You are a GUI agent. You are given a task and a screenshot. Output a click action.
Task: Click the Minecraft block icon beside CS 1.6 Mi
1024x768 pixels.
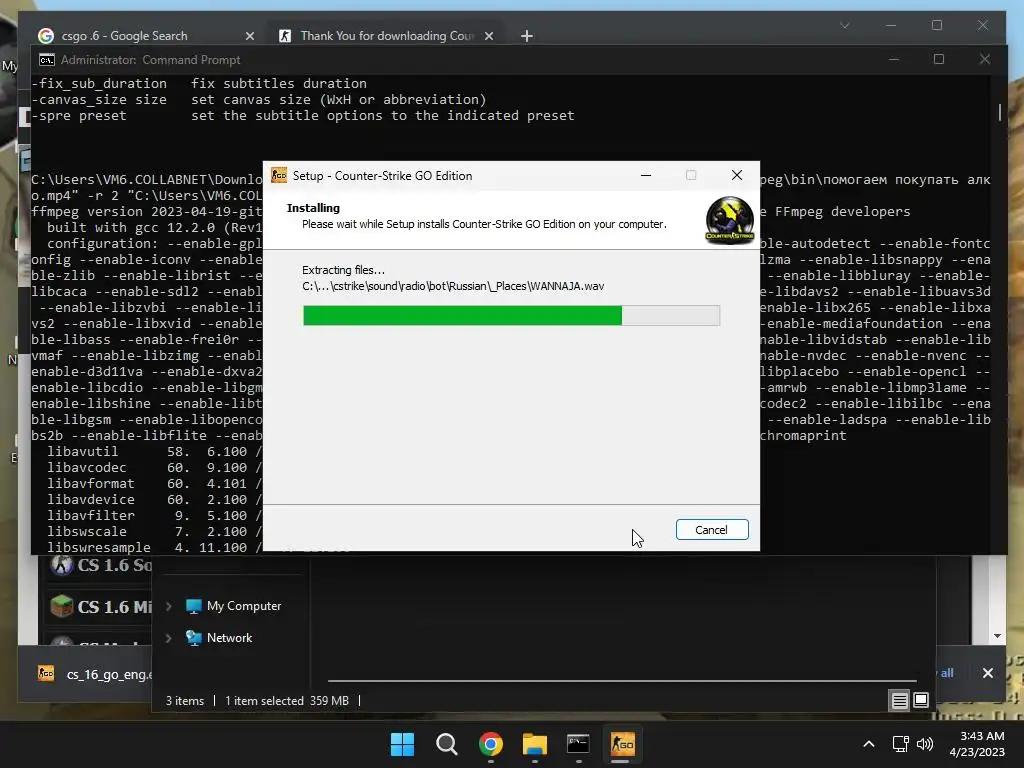(x=61, y=607)
